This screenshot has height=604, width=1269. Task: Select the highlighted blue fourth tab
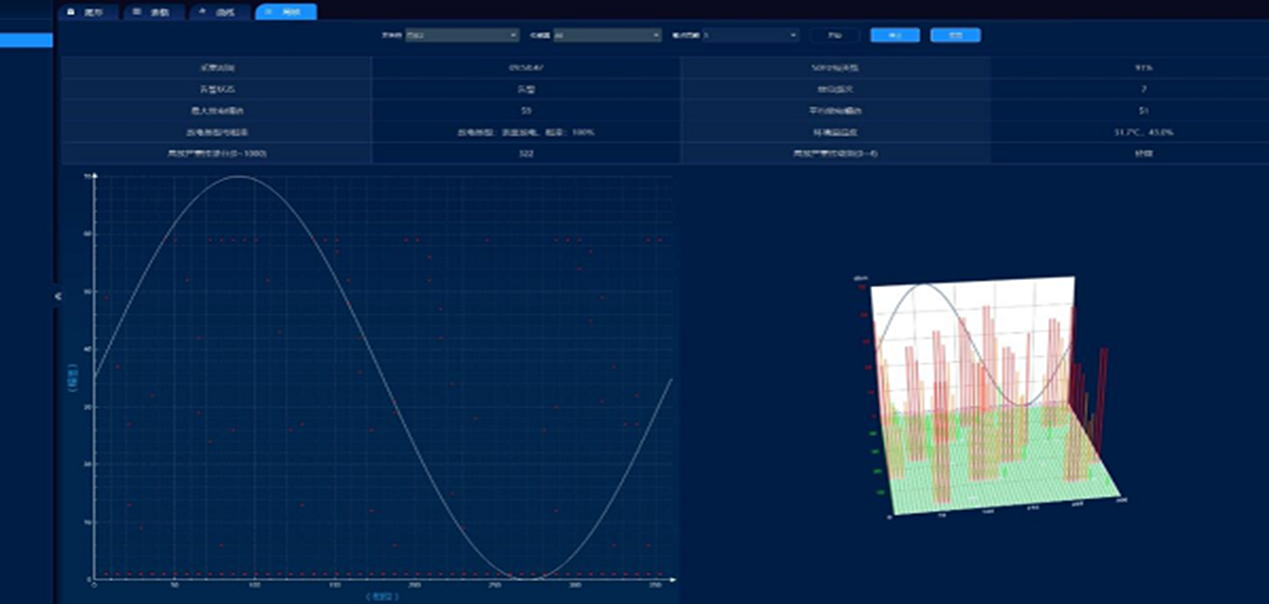click(286, 12)
